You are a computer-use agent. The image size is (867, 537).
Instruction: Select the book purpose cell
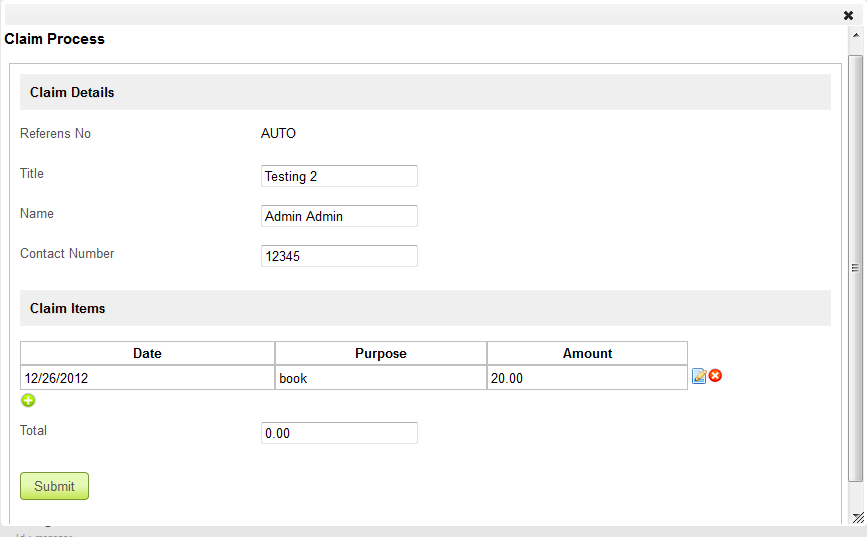coord(380,378)
